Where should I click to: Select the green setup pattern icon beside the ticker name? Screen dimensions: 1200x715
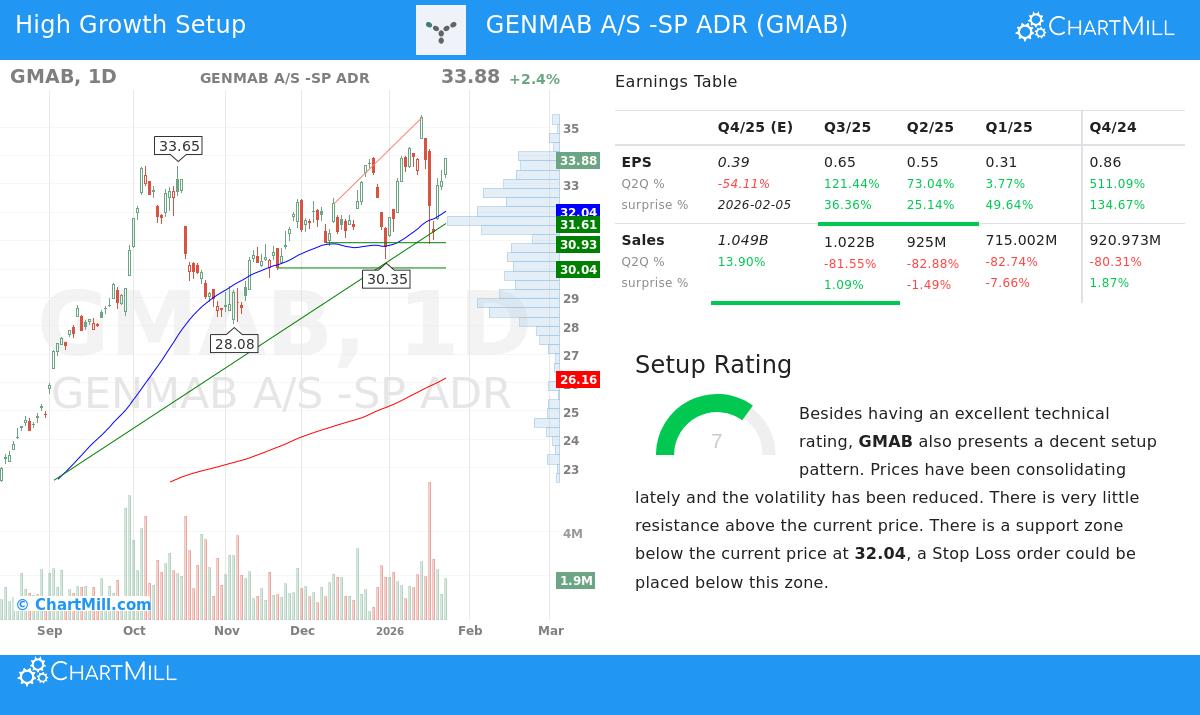point(440,29)
